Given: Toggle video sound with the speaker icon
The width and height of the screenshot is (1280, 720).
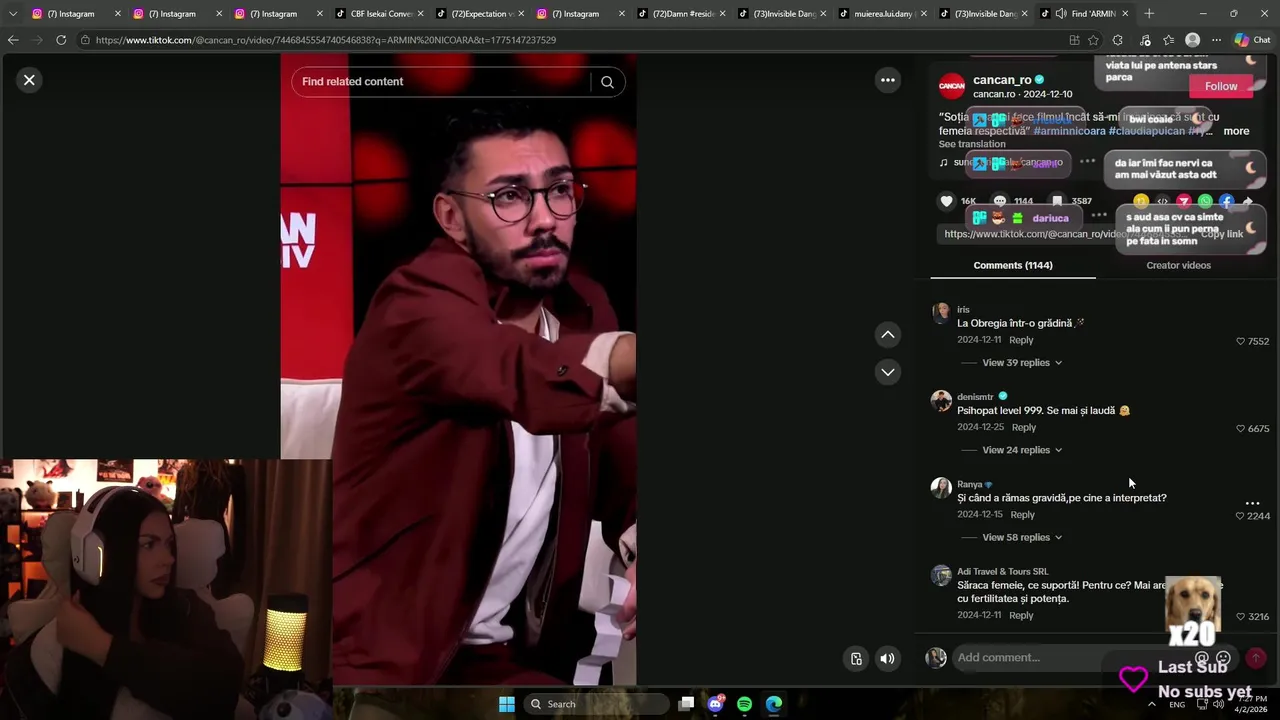Looking at the screenshot, I should tap(887, 658).
